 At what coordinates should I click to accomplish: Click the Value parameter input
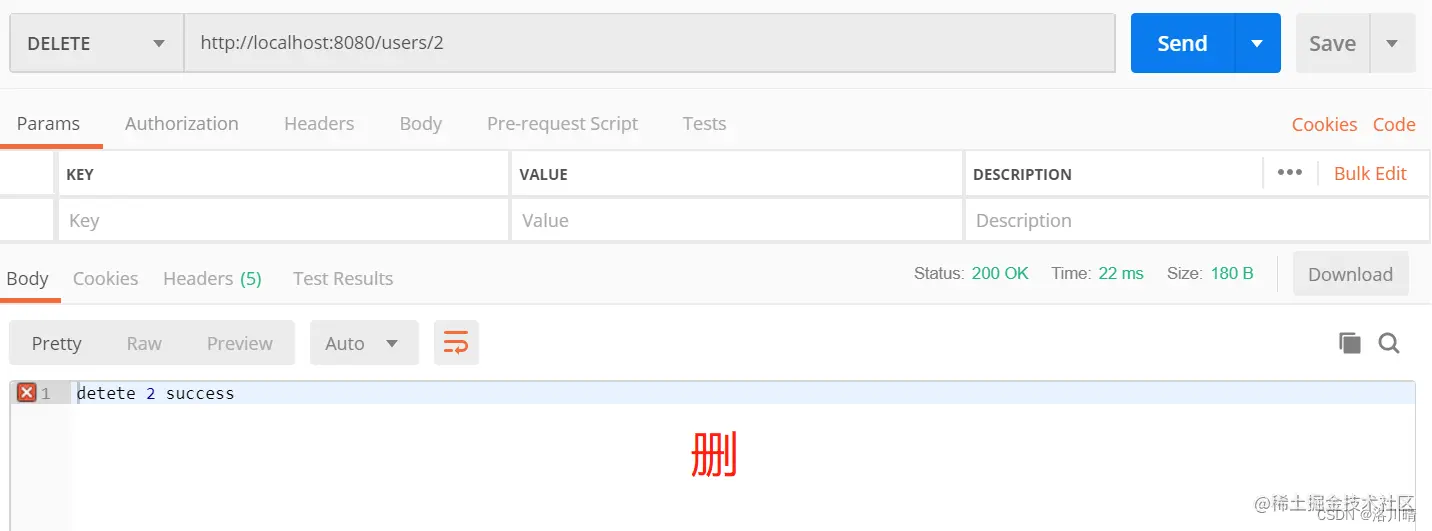pyautogui.click(x=737, y=220)
